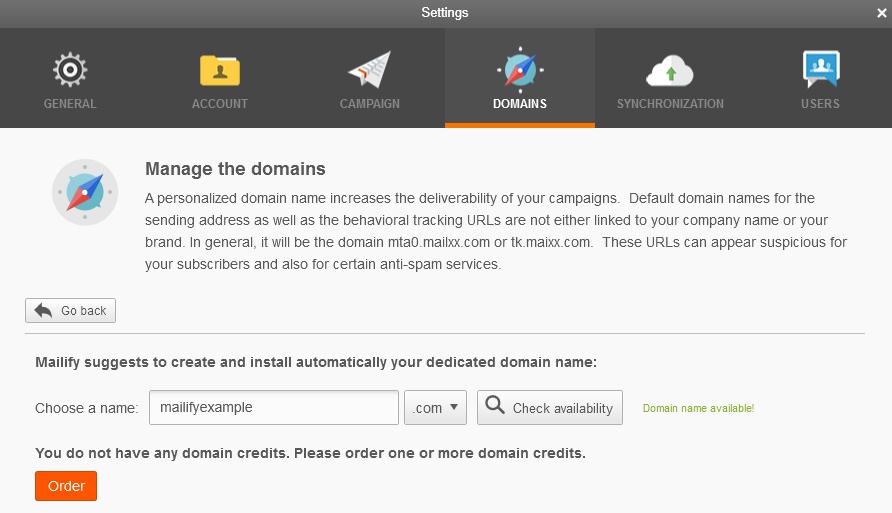Click the Domains compass icon in the tab bar

tap(519, 70)
